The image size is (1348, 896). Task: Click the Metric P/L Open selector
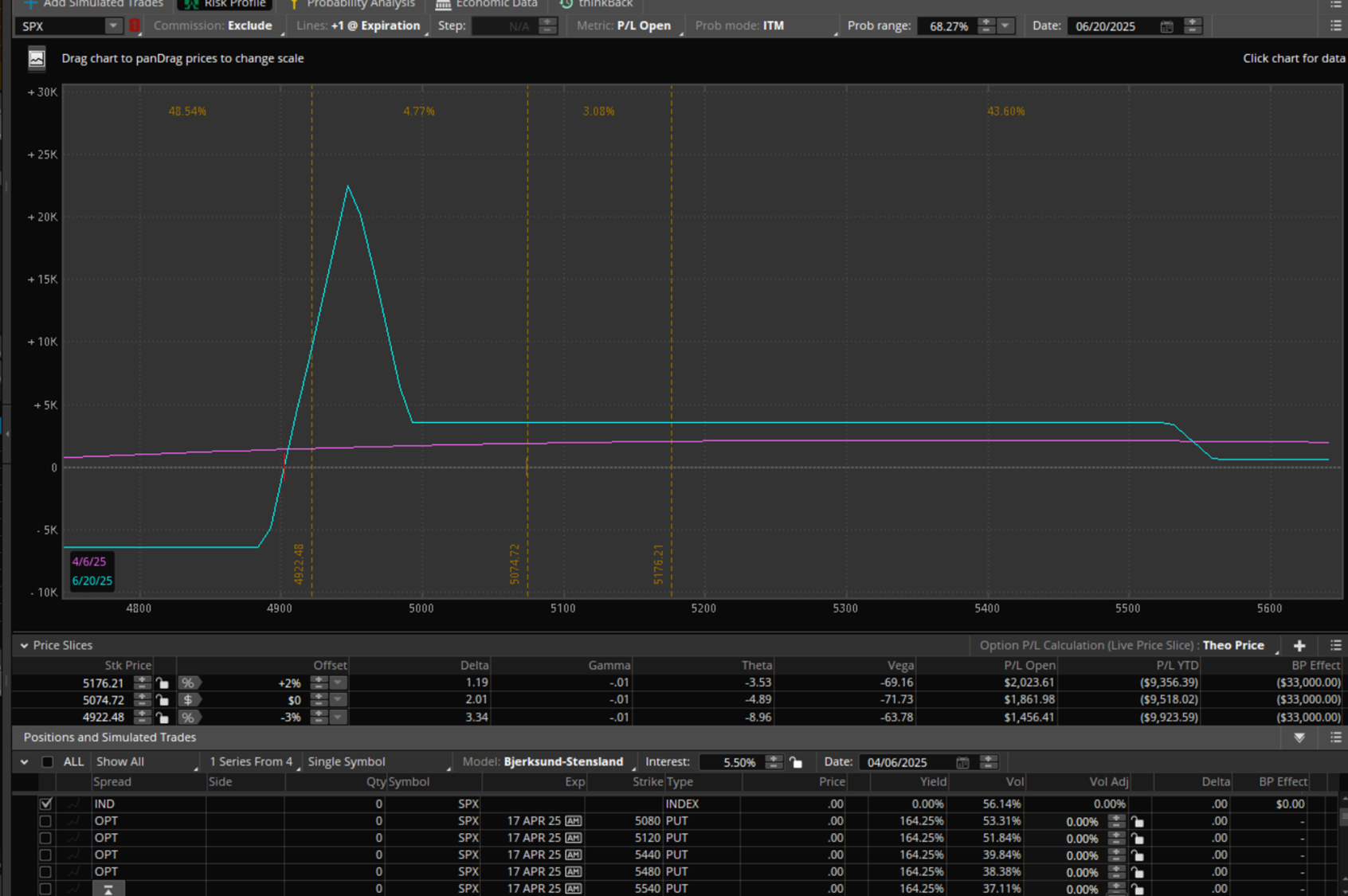[644, 26]
